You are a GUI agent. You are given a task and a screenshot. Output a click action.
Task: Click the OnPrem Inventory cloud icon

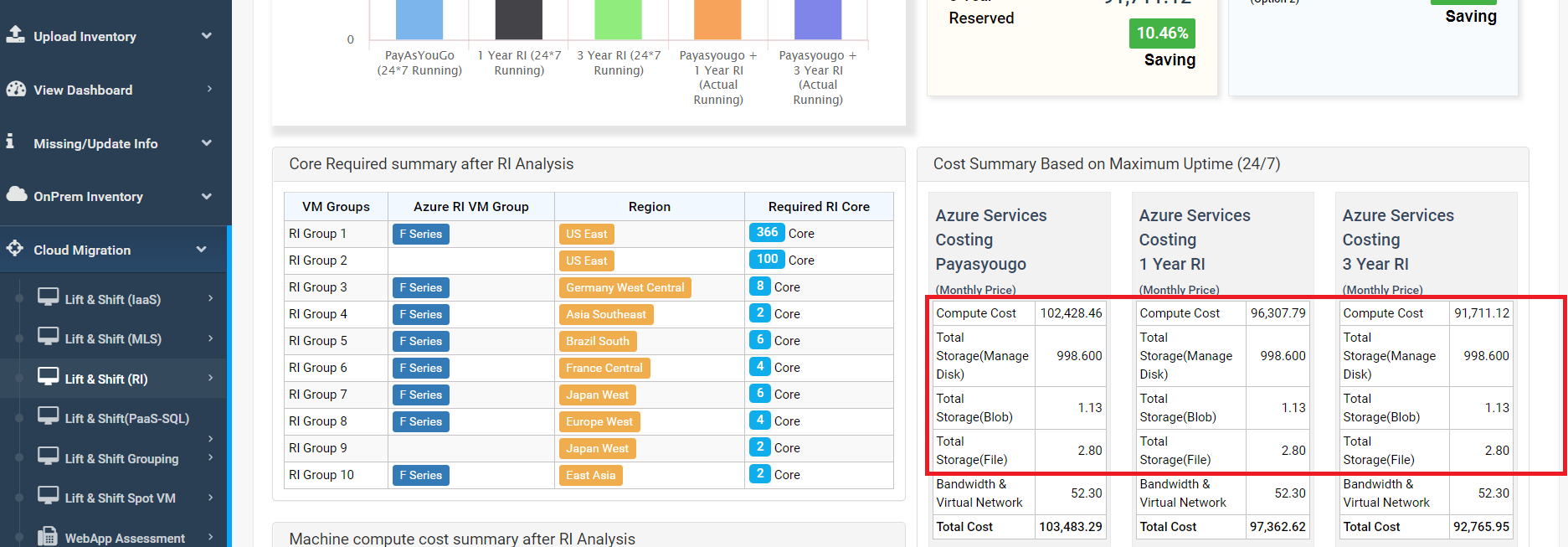pyautogui.click(x=16, y=194)
